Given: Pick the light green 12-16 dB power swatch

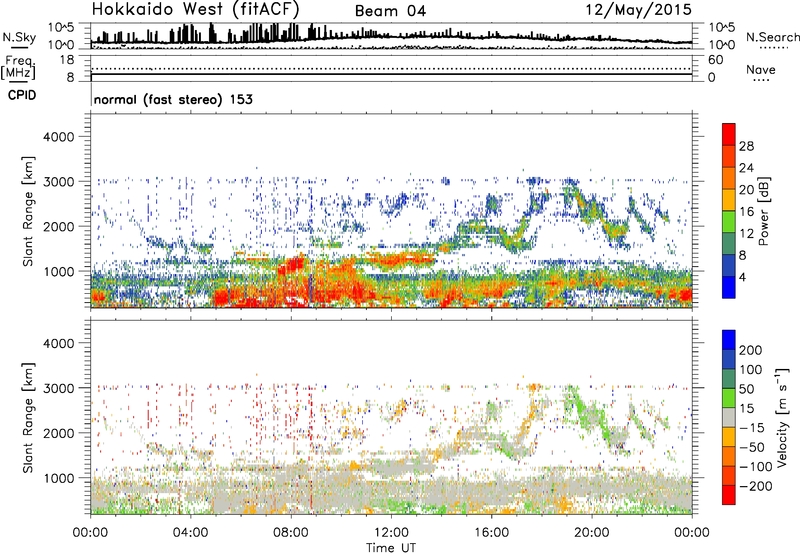Looking at the screenshot, I should [729, 222].
